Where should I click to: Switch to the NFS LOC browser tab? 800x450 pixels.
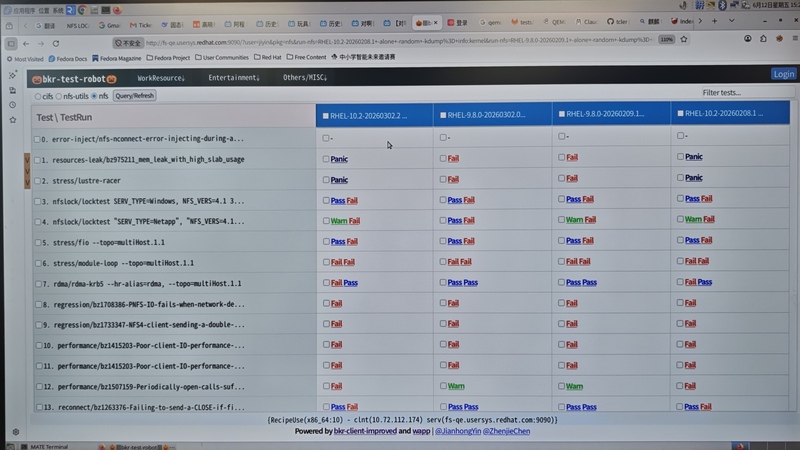pos(77,25)
